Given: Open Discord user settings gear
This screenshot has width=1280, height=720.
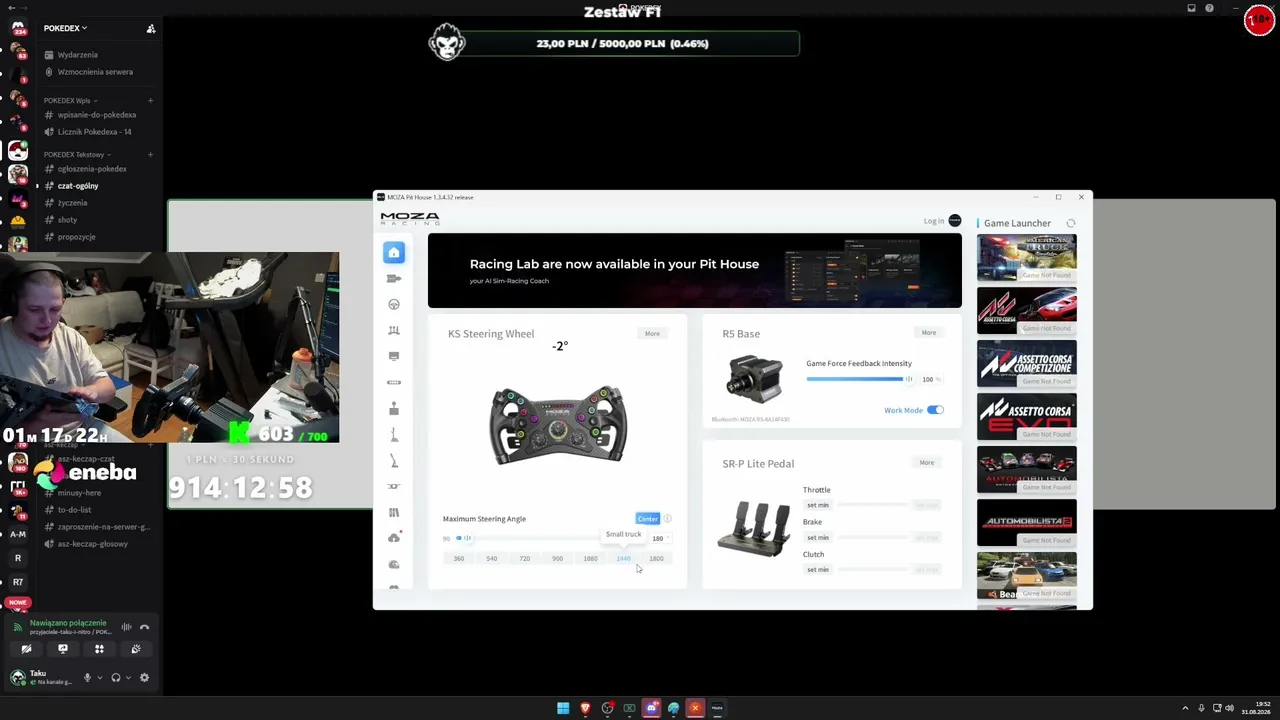Looking at the screenshot, I should point(144,678).
